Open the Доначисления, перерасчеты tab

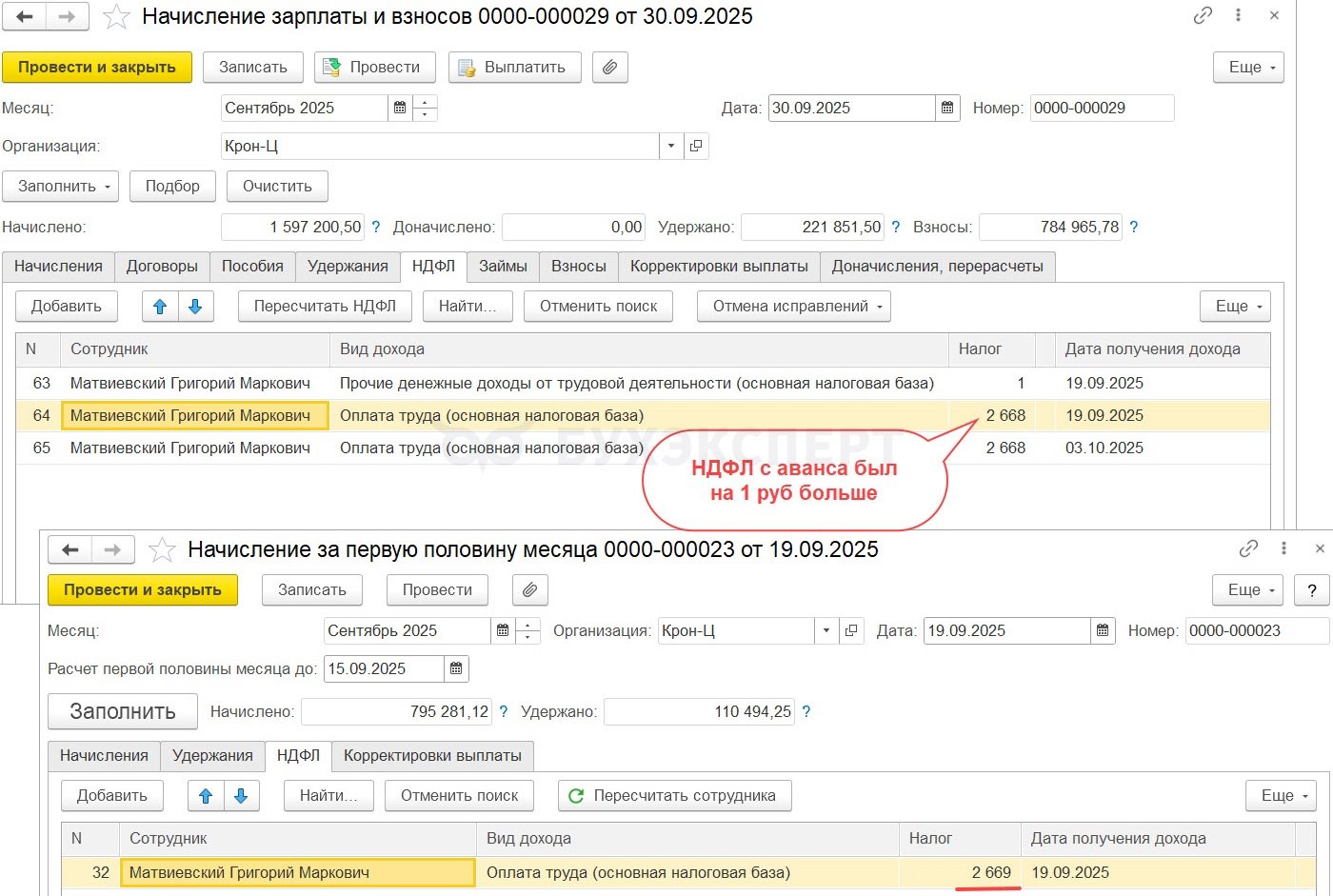tap(938, 267)
